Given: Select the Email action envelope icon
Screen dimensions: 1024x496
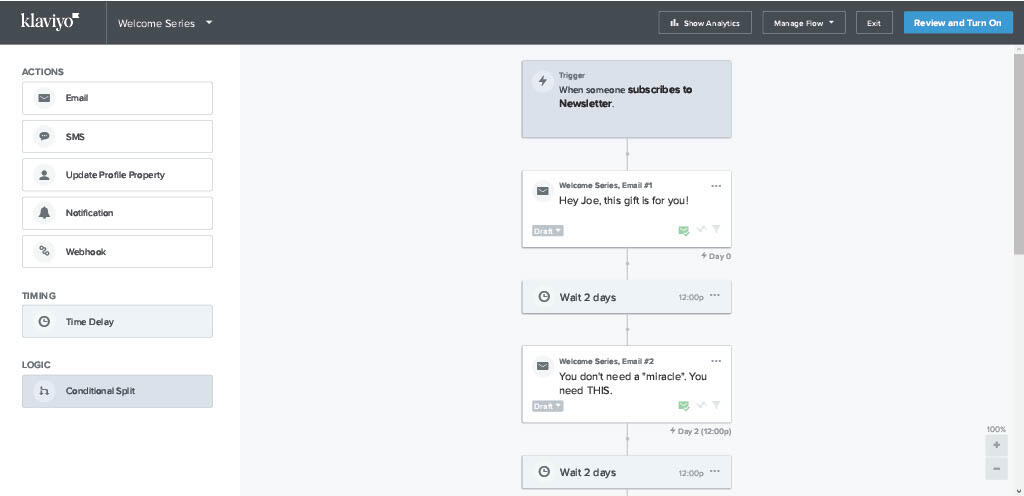Looking at the screenshot, I should pyautogui.click(x=44, y=98).
